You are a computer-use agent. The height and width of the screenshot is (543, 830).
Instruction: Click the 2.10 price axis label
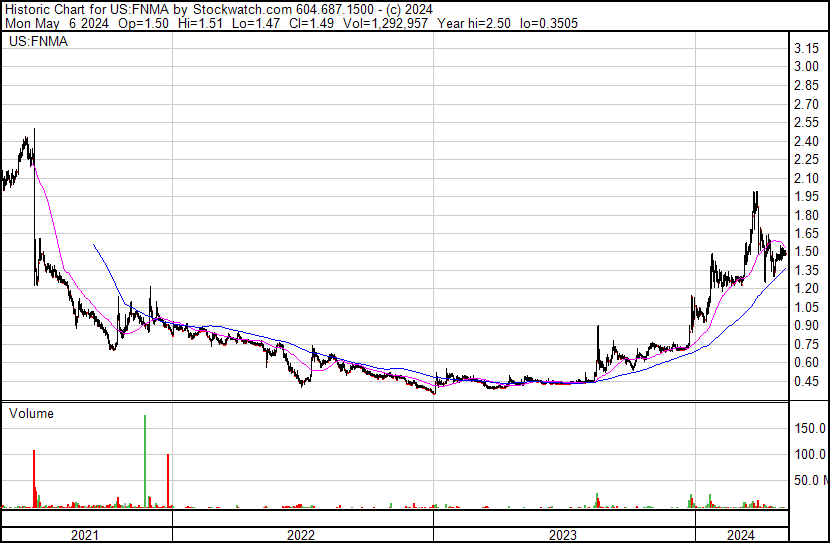[x=807, y=178]
